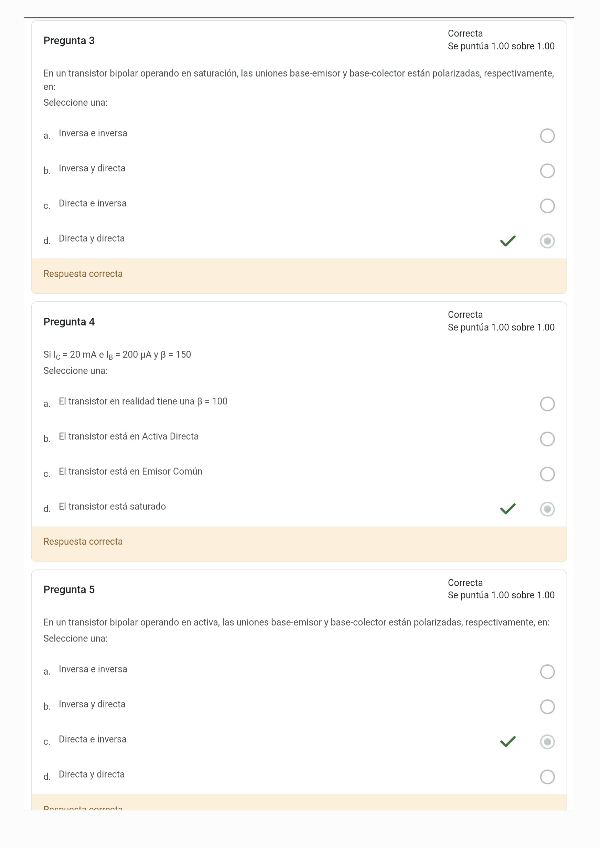Select option d 'Directa y directa' in Pregunta 5
Screen dimensions: 600x848
click(x=547, y=777)
